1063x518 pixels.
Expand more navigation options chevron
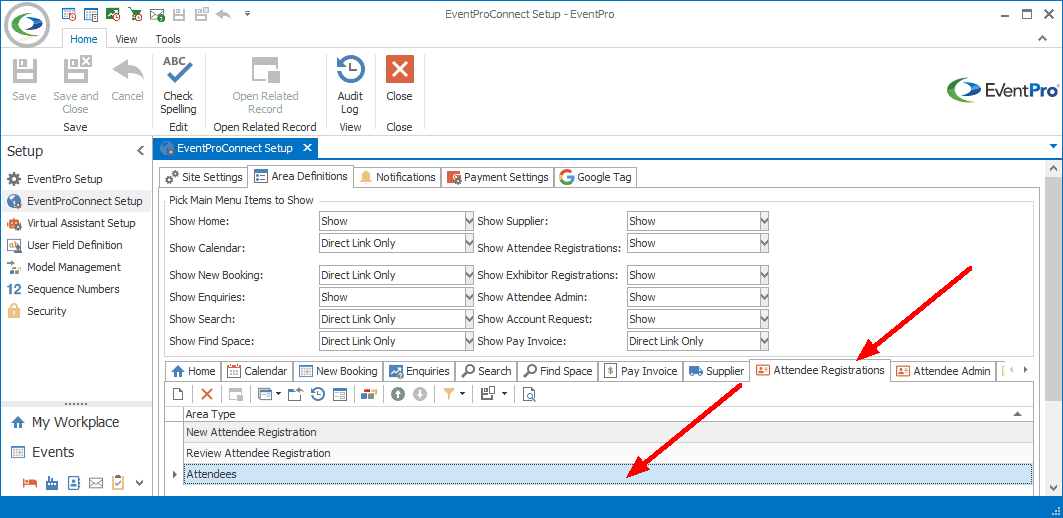point(140,483)
